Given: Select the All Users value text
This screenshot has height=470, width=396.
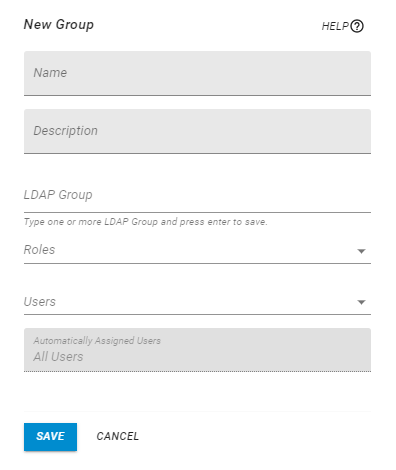Looking at the screenshot, I should [58, 357].
